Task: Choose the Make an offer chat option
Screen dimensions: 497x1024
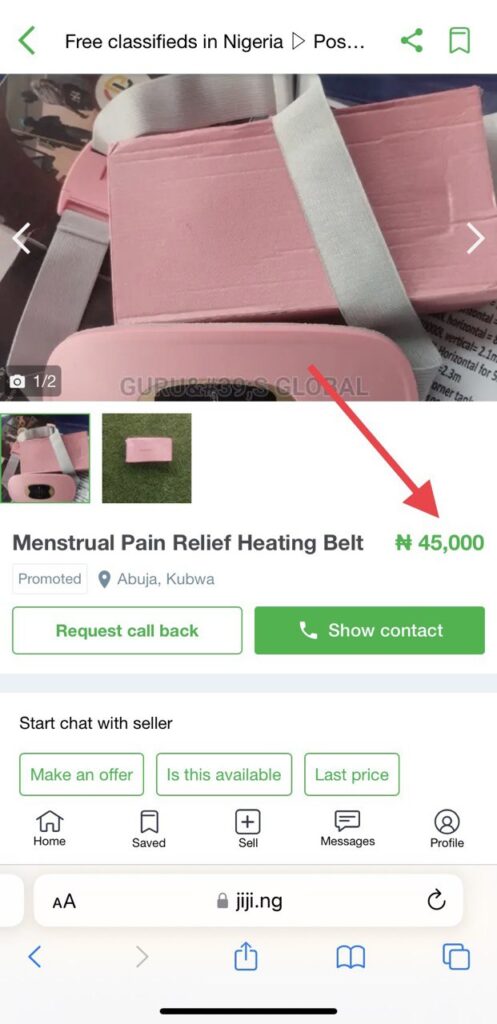Action: click(82, 775)
